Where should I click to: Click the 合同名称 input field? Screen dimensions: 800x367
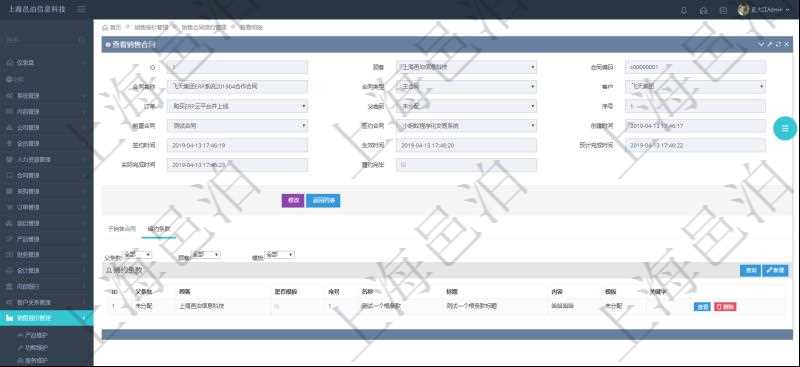pyautogui.click(x=237, y=87)
